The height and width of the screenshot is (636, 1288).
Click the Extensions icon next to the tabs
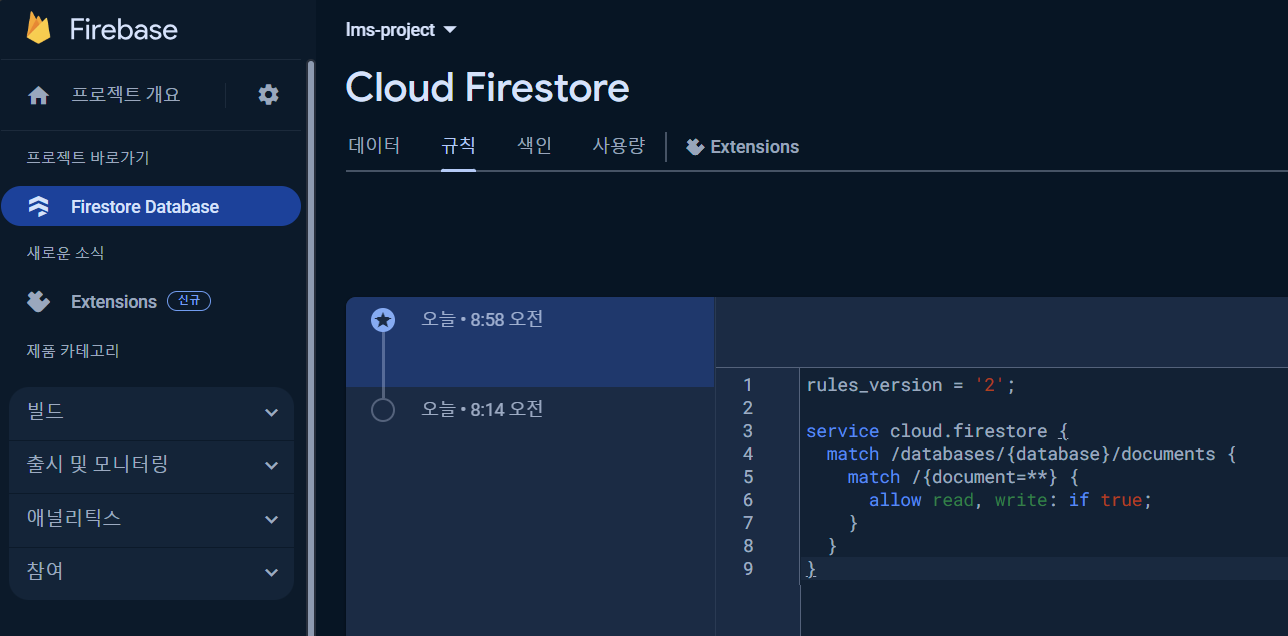[694, 146]
